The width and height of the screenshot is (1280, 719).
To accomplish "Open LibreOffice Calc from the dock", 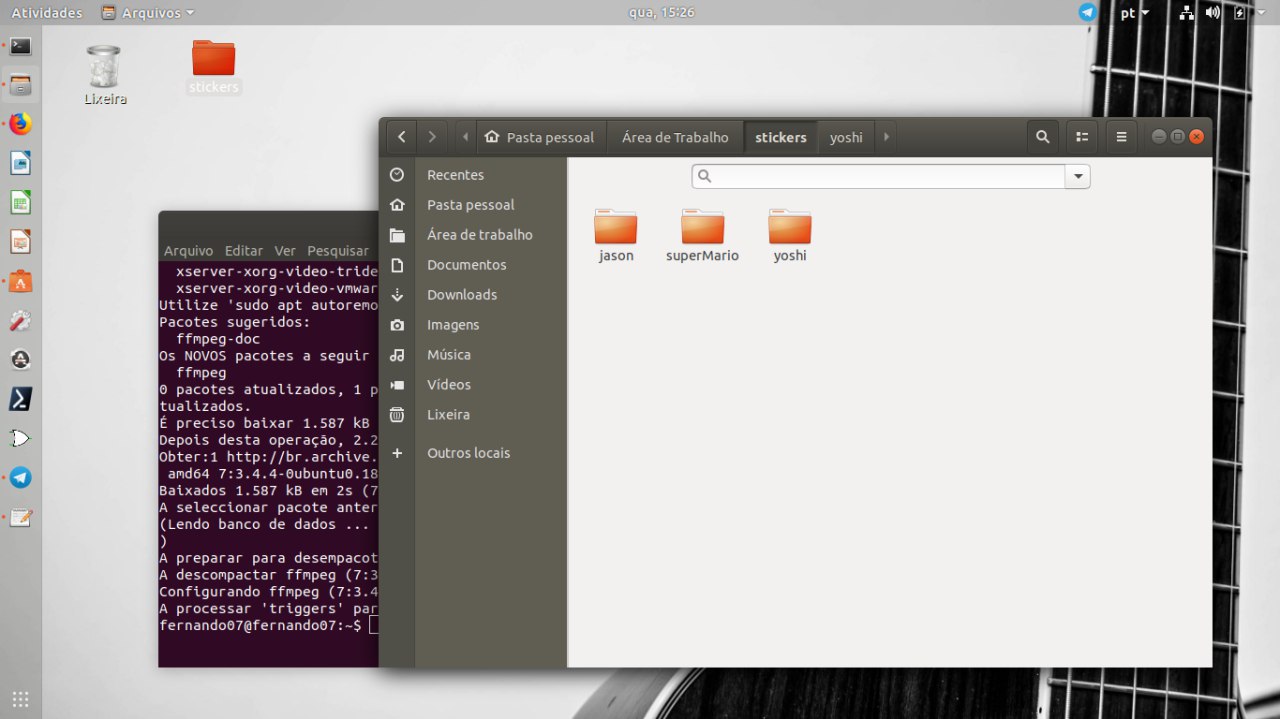I will click(20, 203).
